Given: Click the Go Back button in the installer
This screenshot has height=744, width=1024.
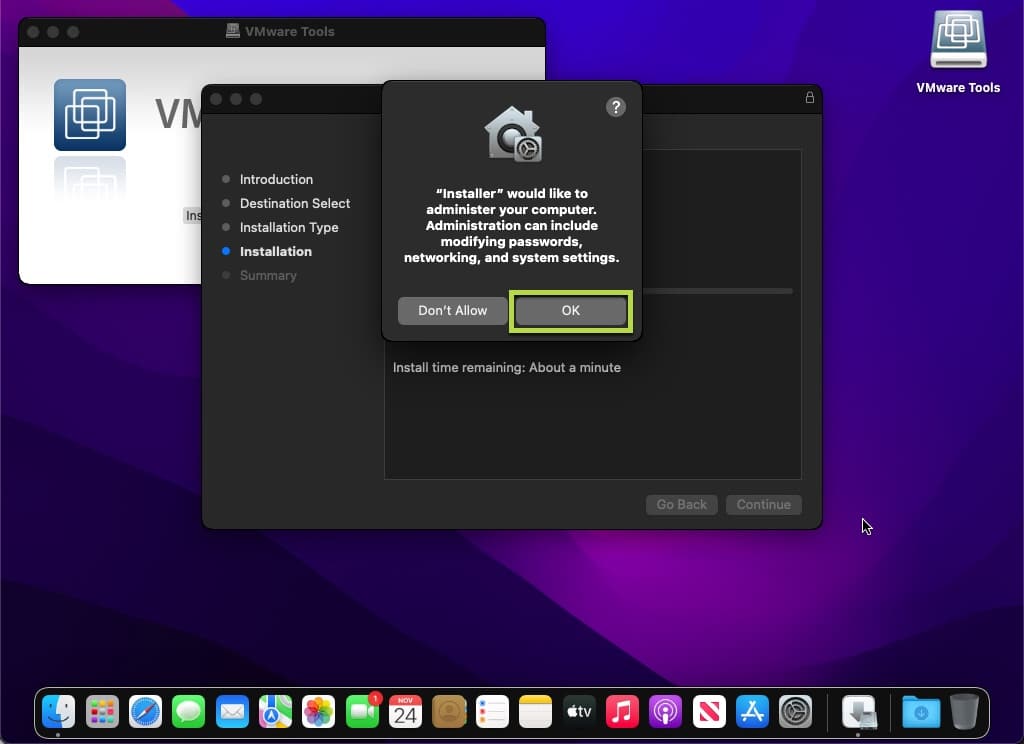Looking at the screenshot, I should pos(681,504).
